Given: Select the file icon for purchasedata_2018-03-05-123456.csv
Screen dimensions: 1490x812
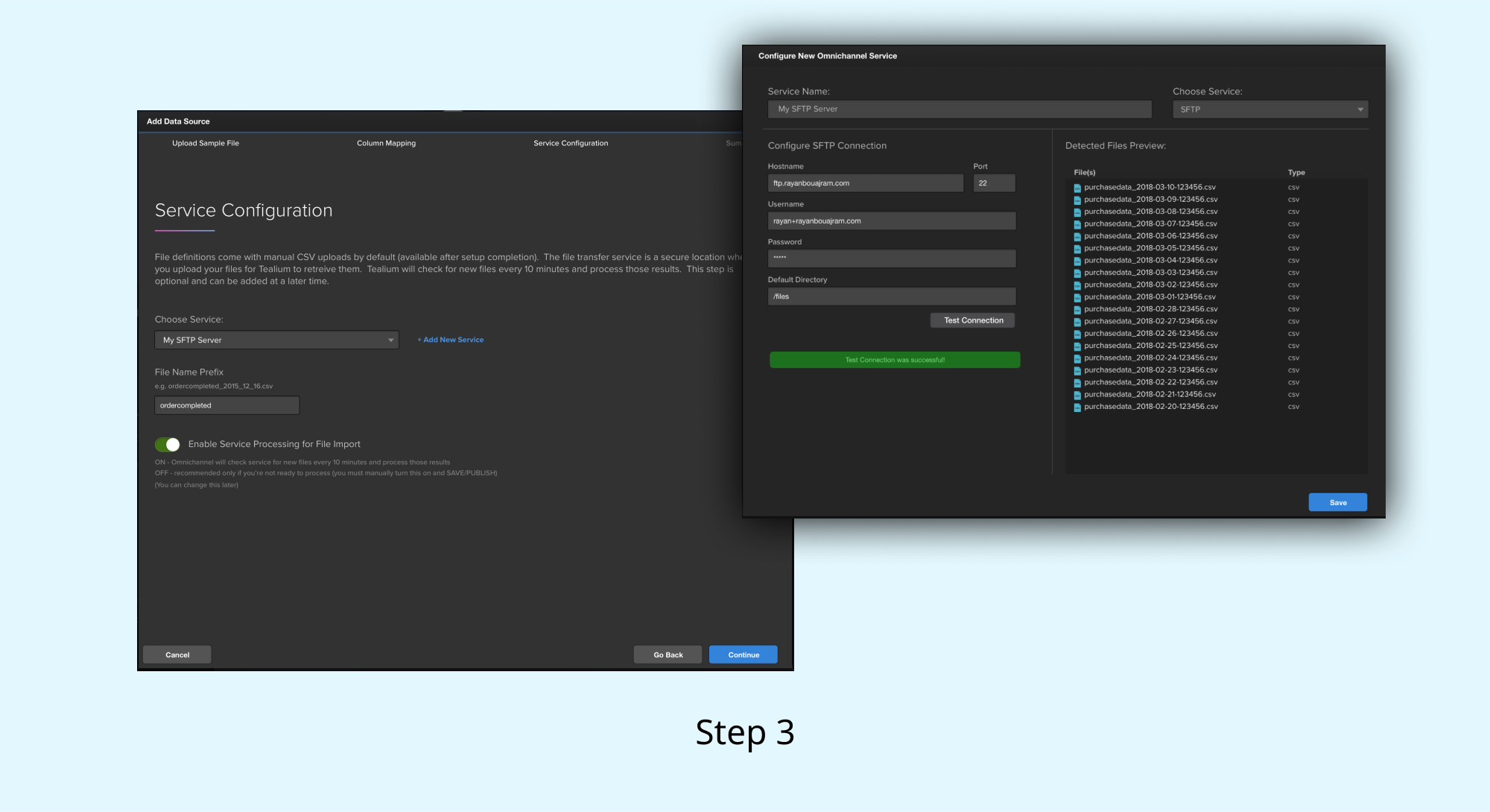Looking at the screenshot, I should 1078,248.
